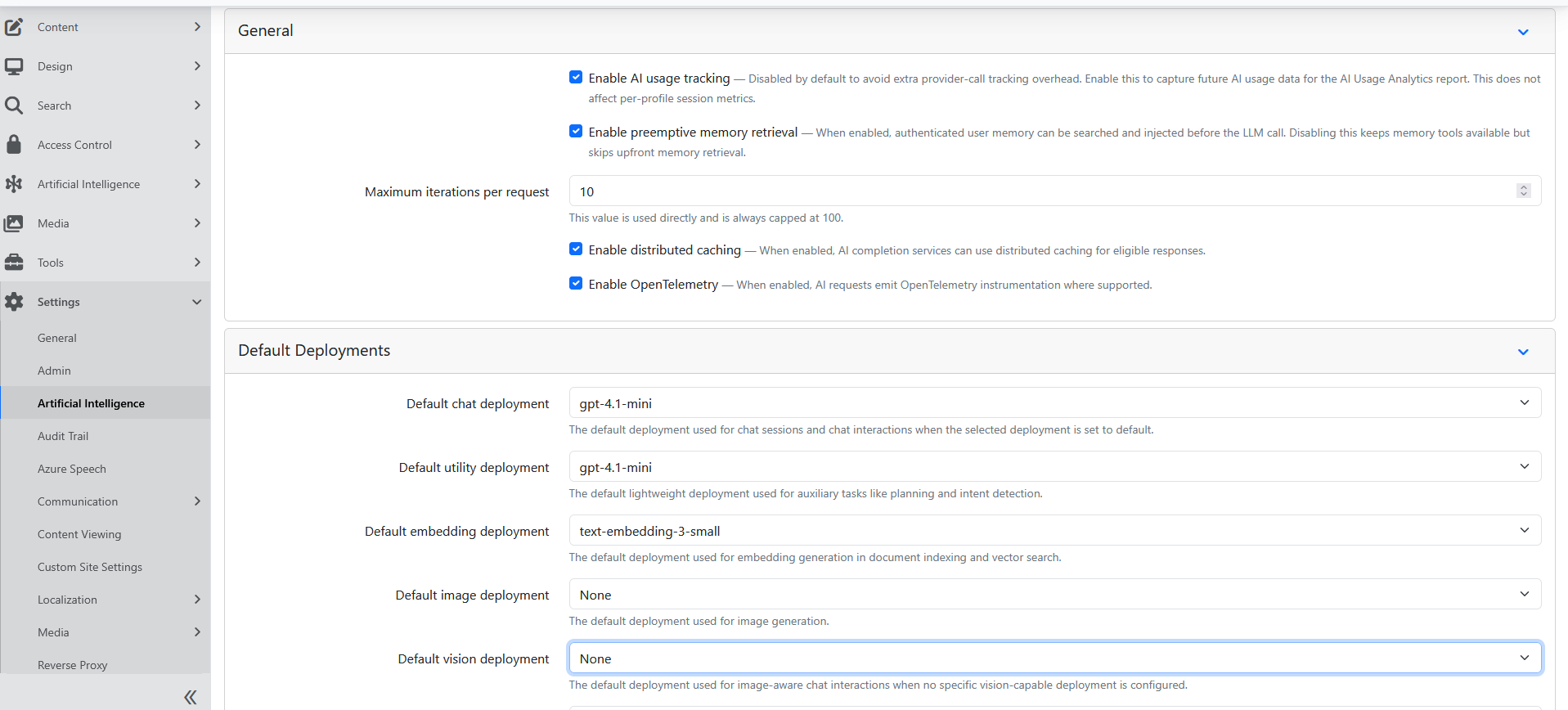
Task: Expand the Access Control menu arrow
Action: click(197, 145)
